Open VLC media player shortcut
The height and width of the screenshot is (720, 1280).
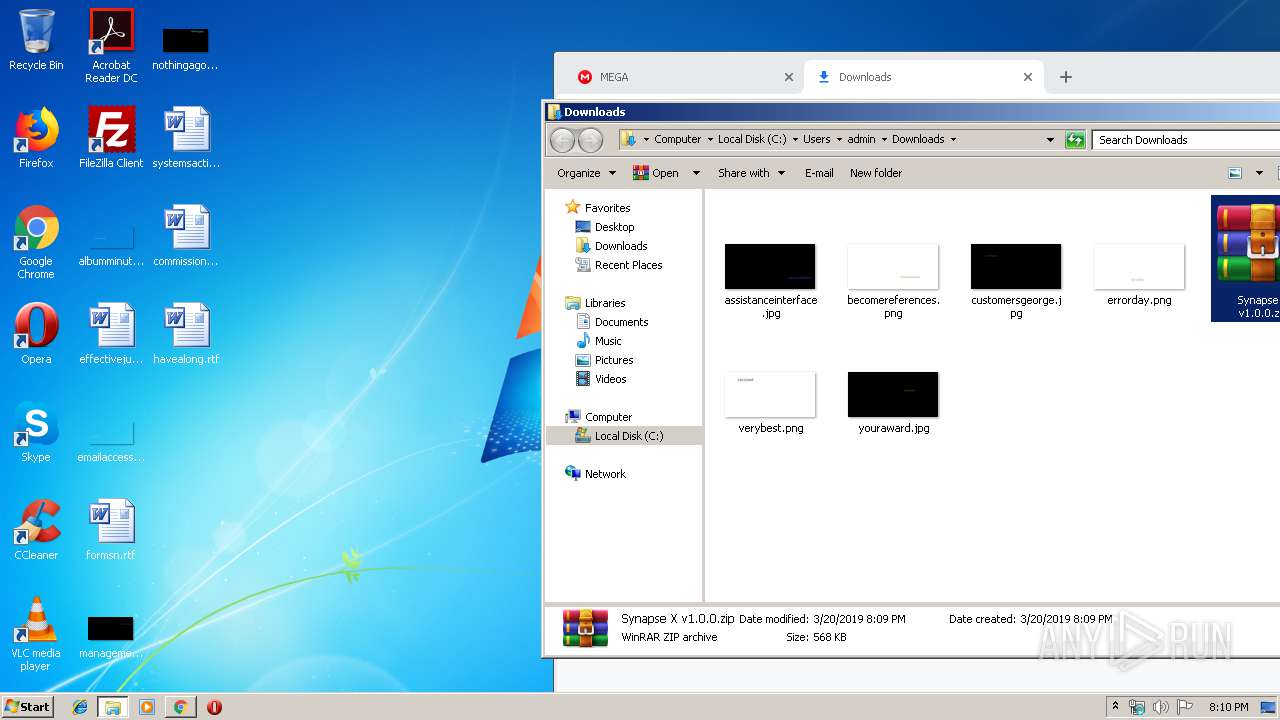pos(36,634)
